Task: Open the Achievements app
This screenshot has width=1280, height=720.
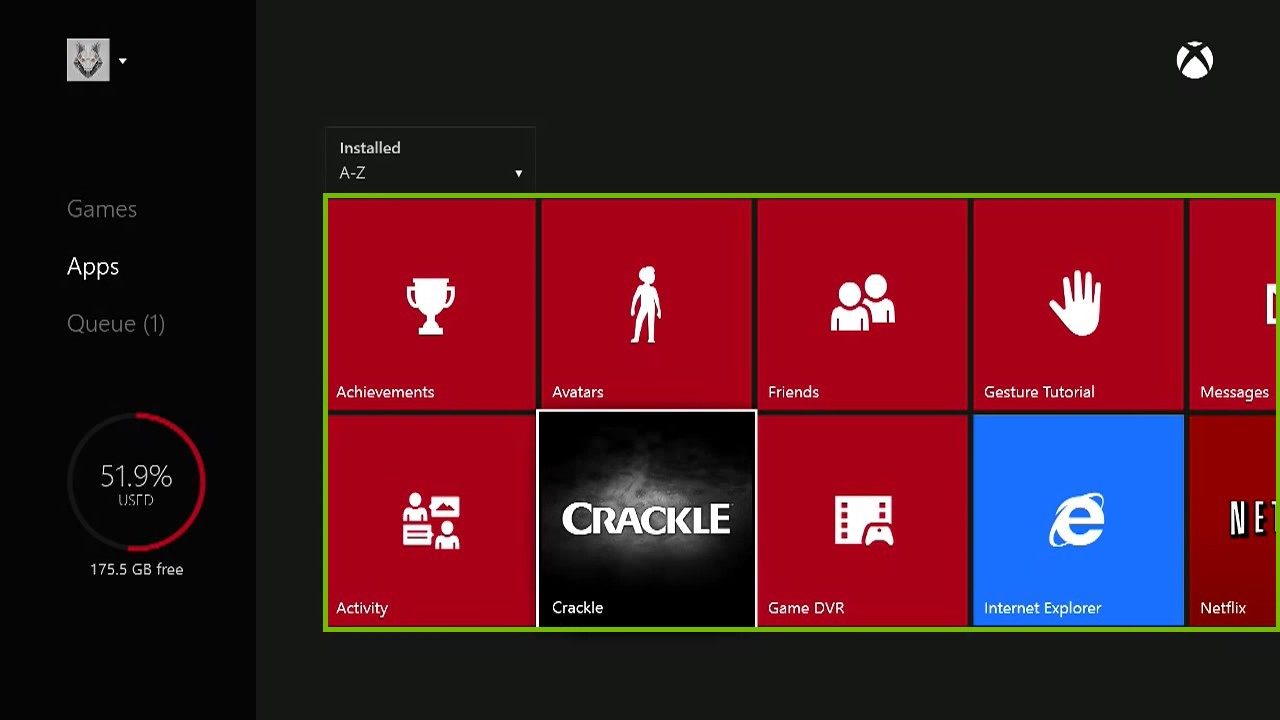Action: pos(431,305)
